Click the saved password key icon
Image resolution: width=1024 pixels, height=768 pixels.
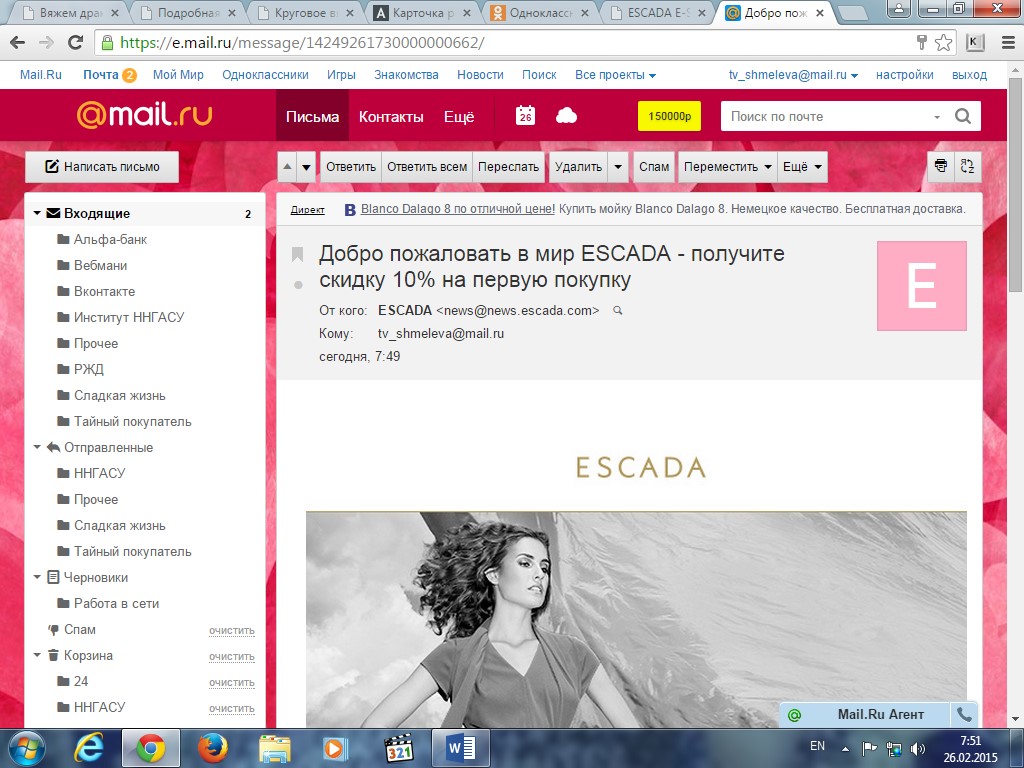coord(921,43)
